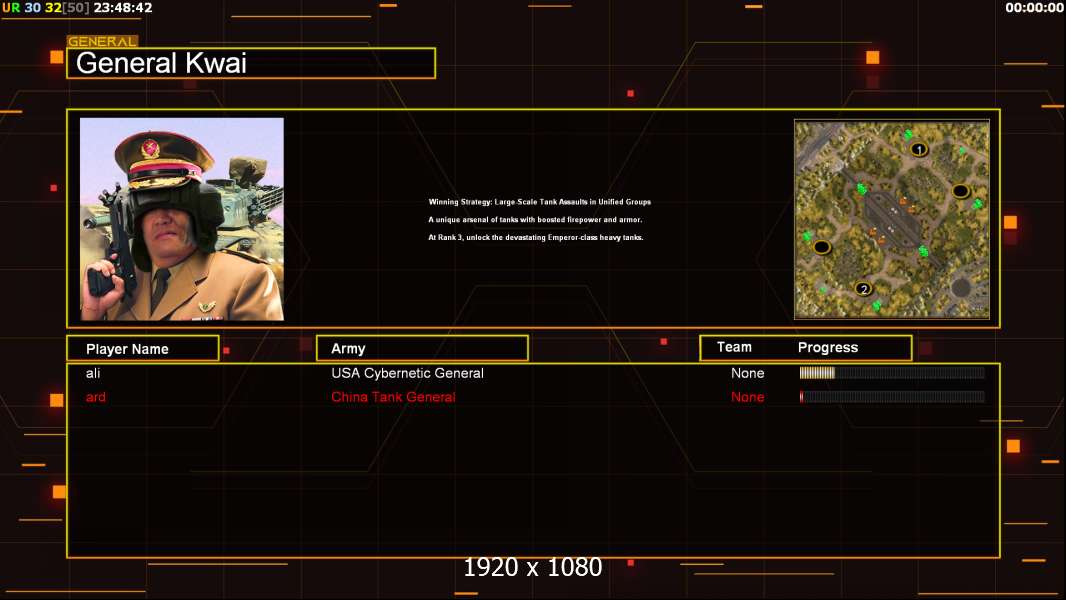
Task: Click the GENERAL label tag
Action: coord(102,41)
